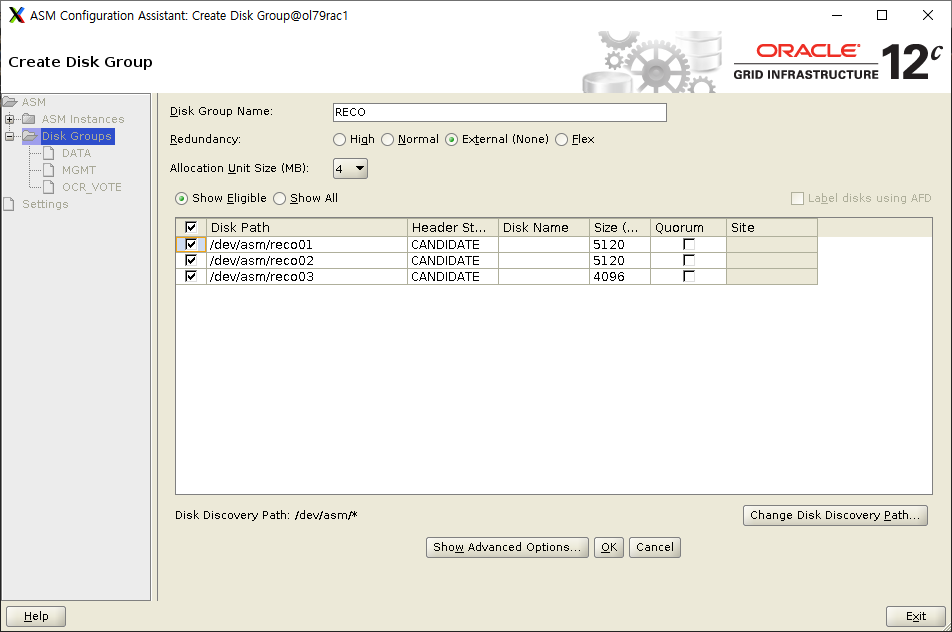Enable Quorum for /dev/asm/reco01

click(688, 244)
